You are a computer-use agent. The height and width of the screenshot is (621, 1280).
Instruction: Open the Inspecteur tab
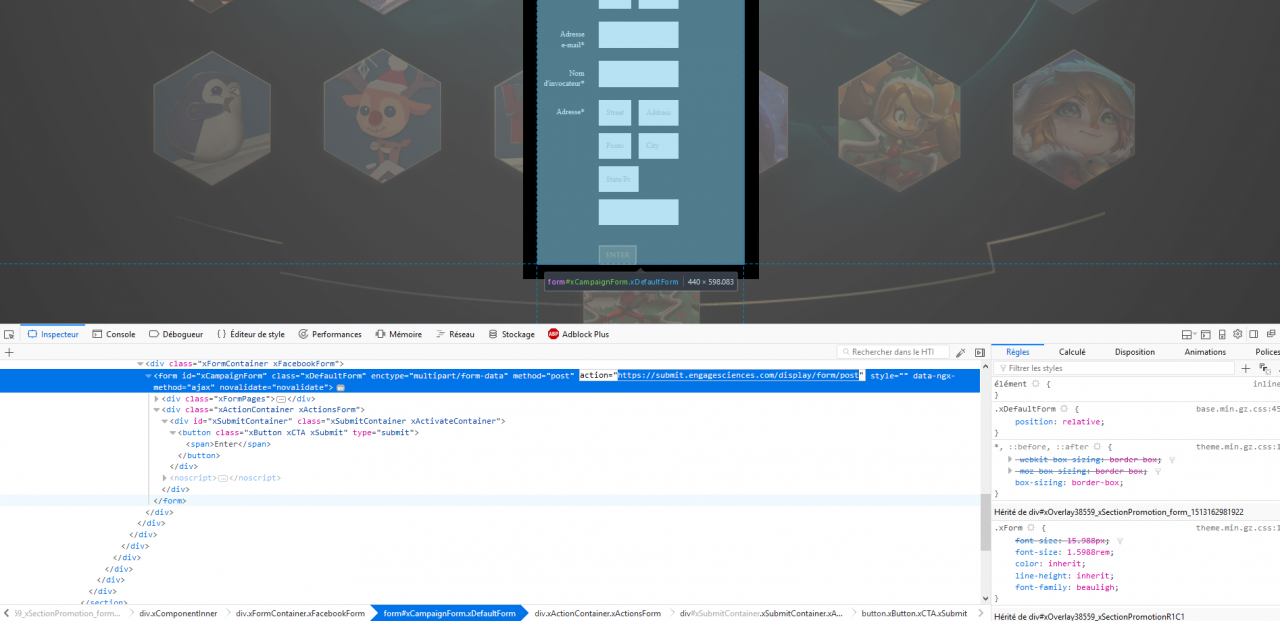click(53, 334)
